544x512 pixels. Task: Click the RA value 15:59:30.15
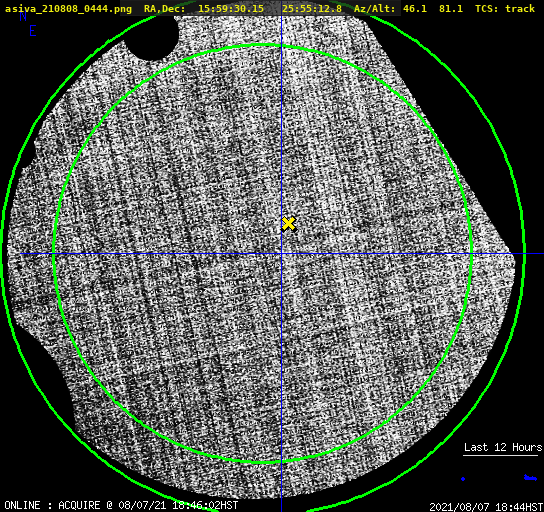(x=231, y=8)
